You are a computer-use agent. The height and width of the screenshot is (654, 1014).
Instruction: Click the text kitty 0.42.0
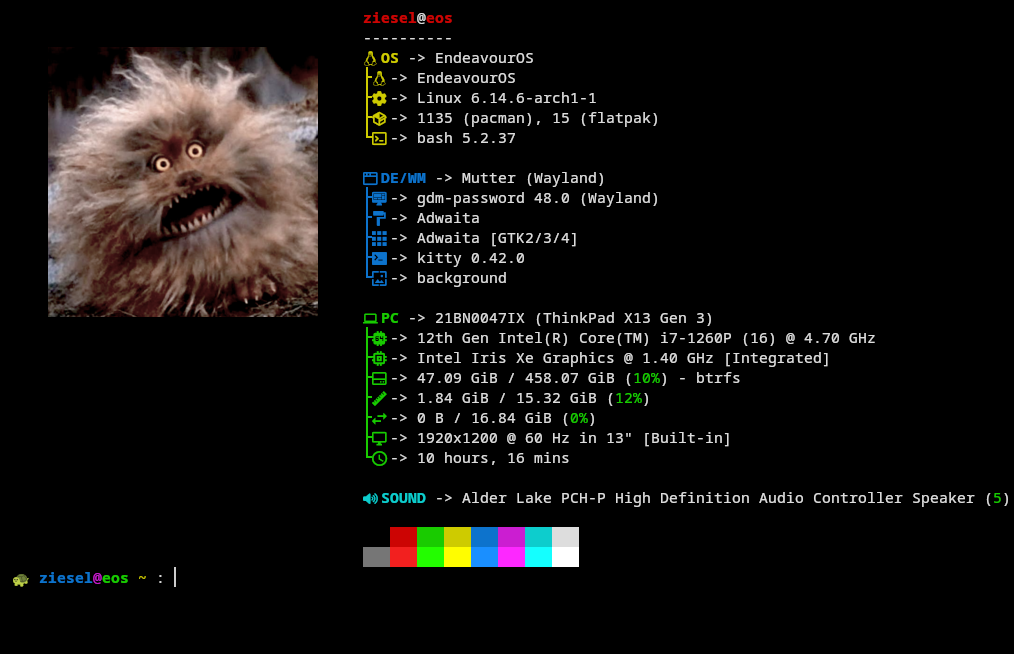(x=470, y=259)
